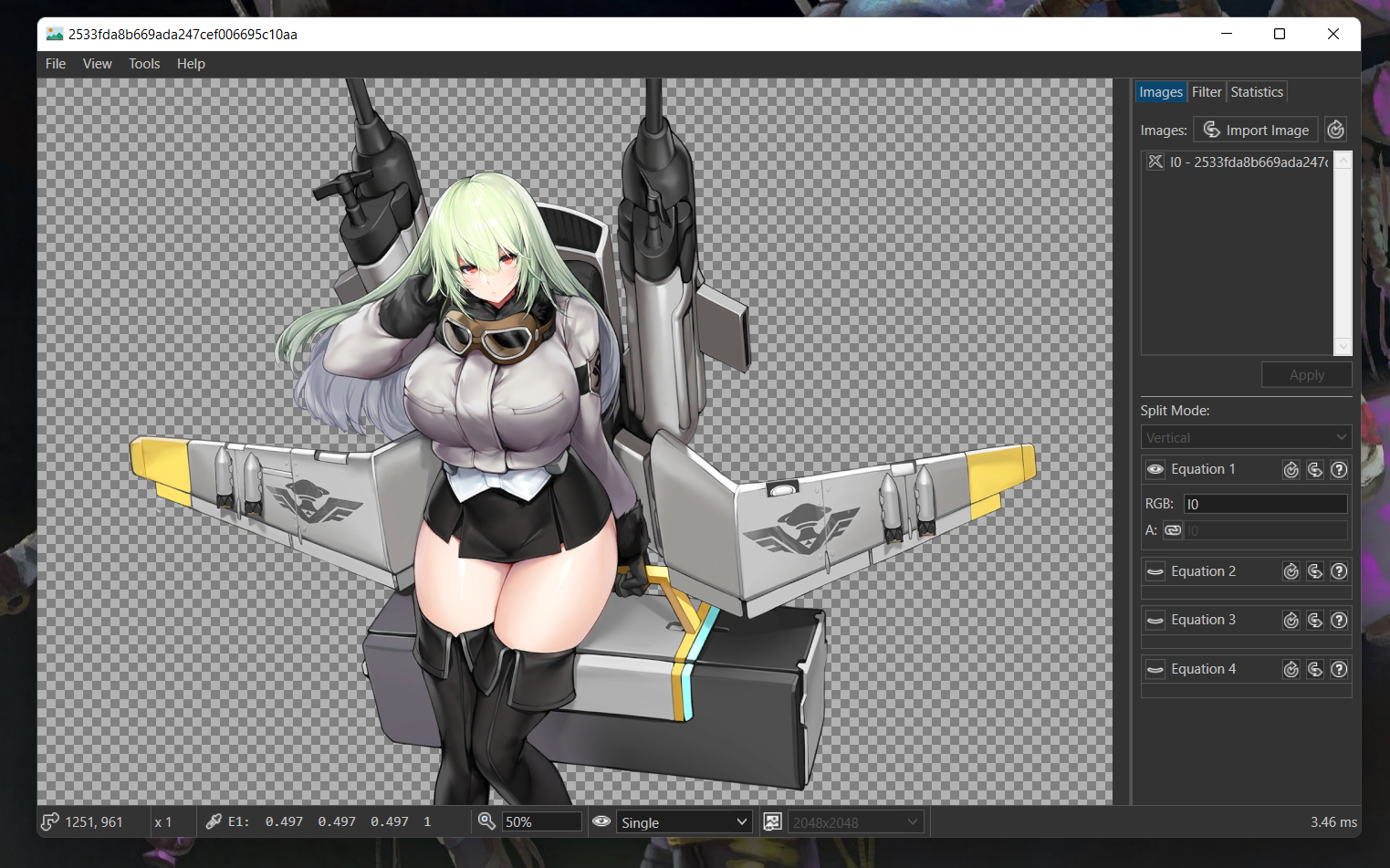Open Equation 4 help question mark
Screen dimensions: 1390x868
[1339, 669]
